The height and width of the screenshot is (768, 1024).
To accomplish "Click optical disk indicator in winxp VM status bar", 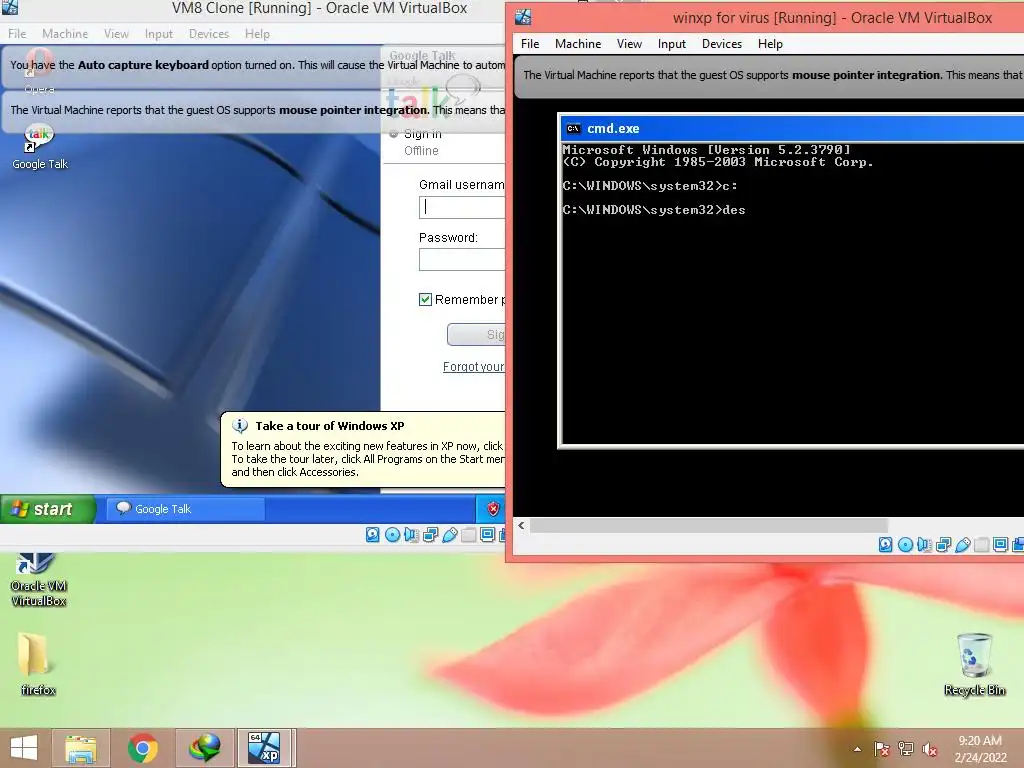I will pyautogui.click(x=905, y=544).
